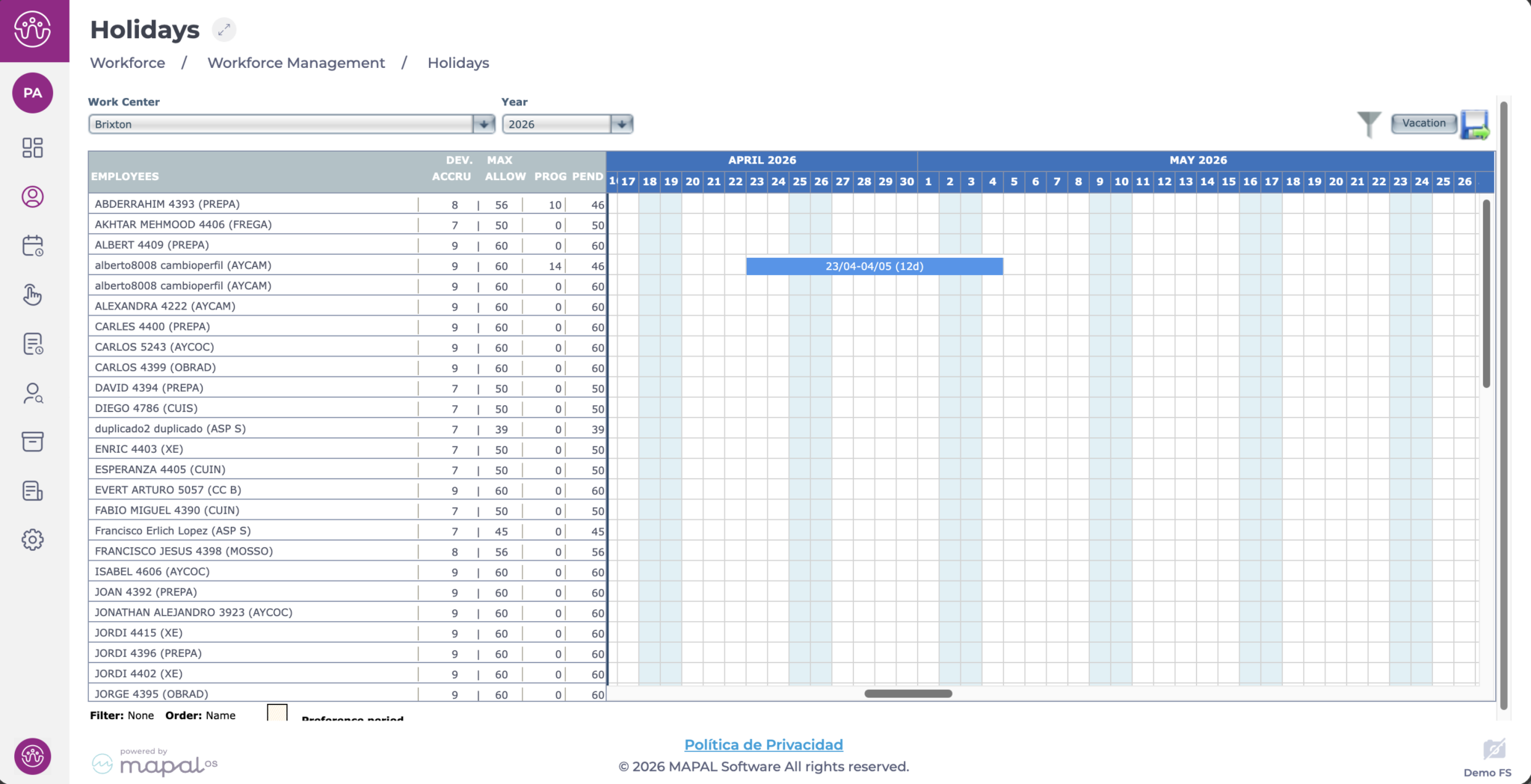Expand the Holidays view with arrows icon

[x=224, y=30]
